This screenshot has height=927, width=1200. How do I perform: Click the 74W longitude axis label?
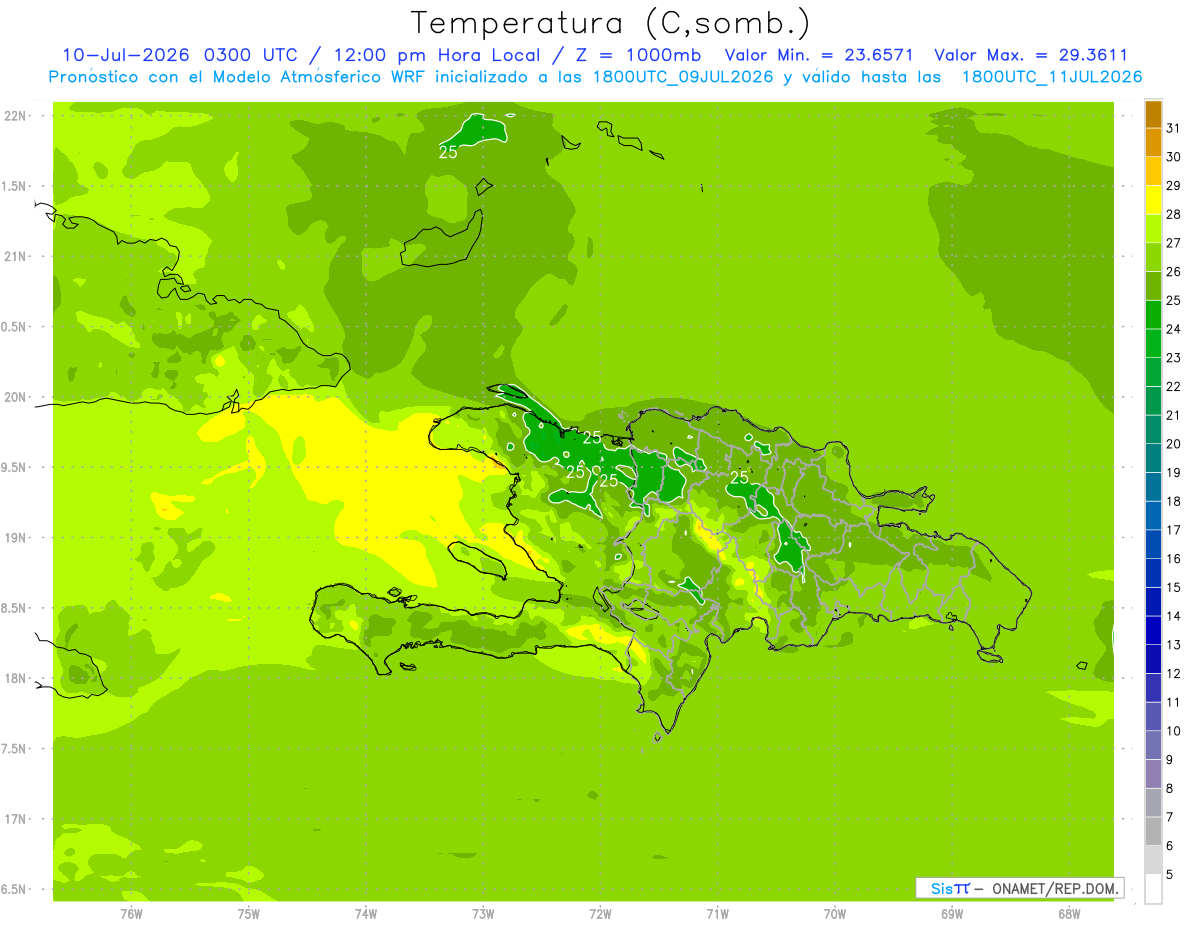(366, 913)
